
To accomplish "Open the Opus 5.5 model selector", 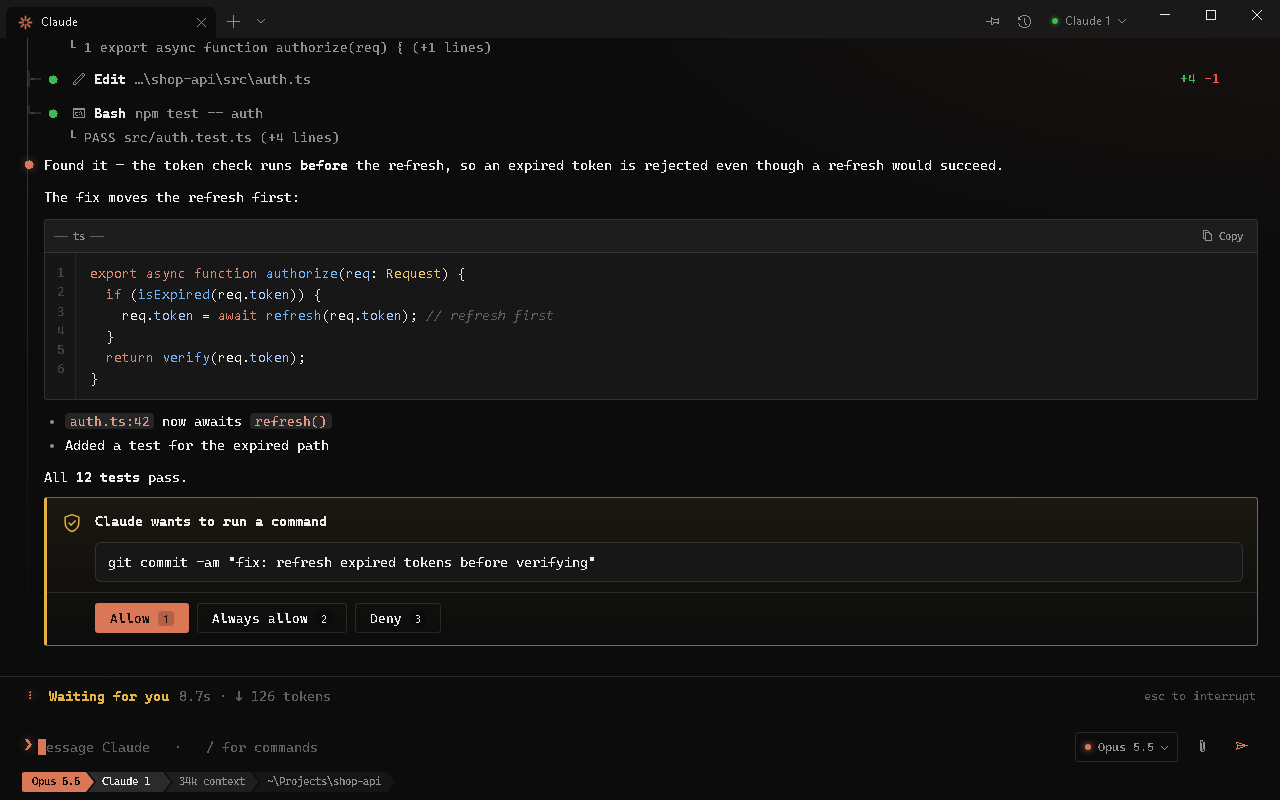I will 1126,747.
